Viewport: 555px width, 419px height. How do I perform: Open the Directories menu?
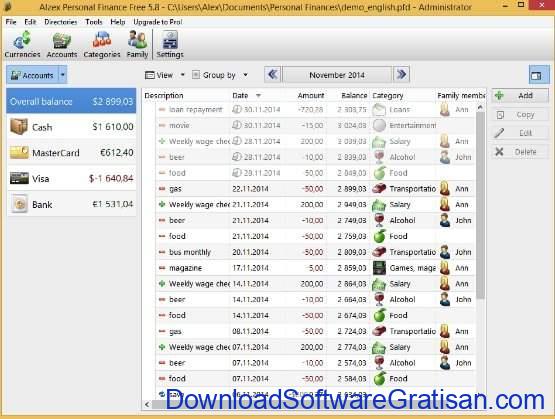[x=61, y=22]
